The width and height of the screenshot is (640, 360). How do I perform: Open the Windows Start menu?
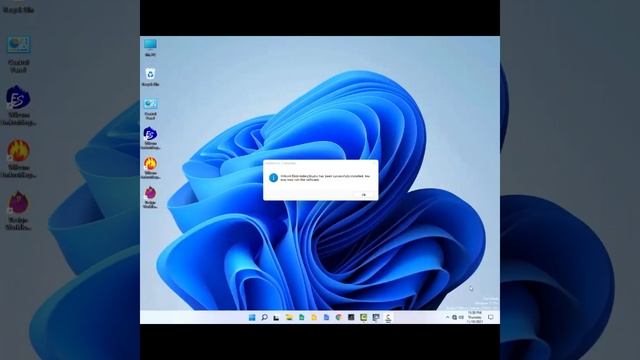click(252, 317)
